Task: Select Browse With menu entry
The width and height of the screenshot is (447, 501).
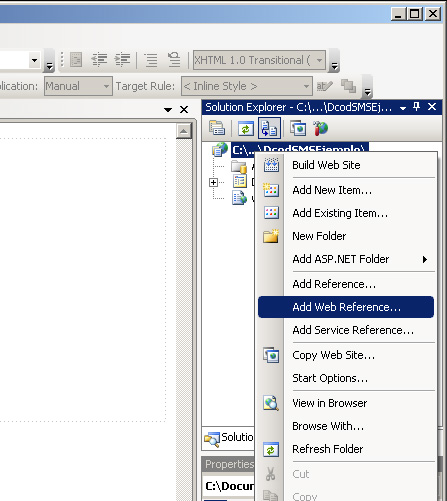Action: [346, 426]
